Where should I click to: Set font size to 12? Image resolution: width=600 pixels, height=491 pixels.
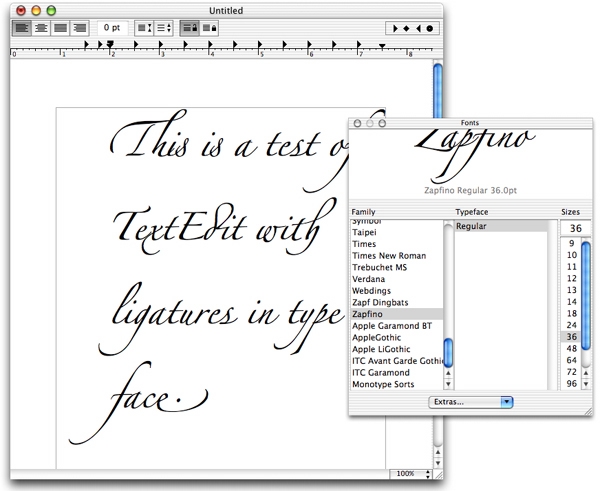tap(571, 279)
